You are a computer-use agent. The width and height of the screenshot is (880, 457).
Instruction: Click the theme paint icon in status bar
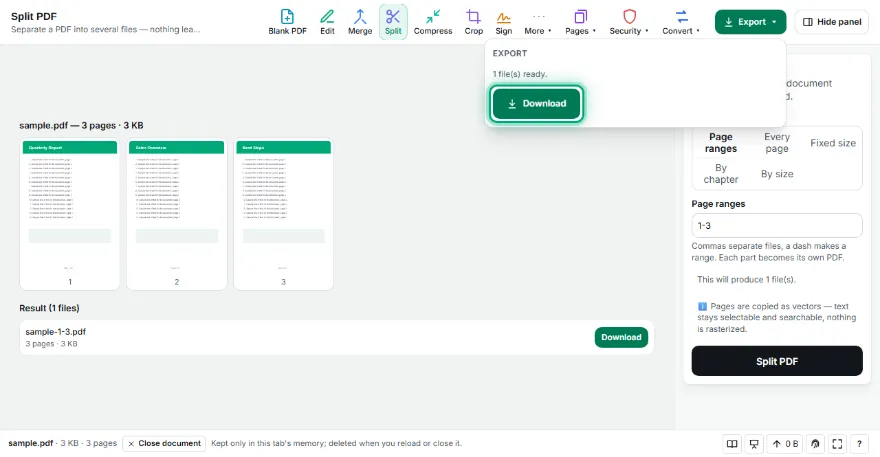(815, 444)
